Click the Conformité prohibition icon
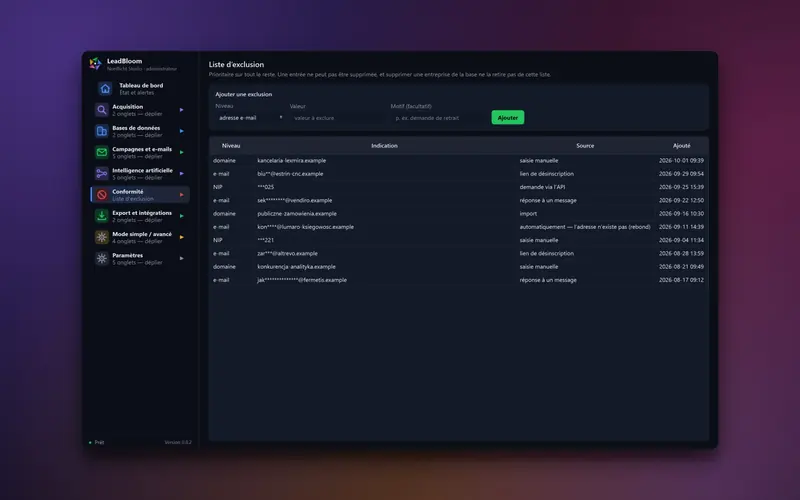This screenshot has height=500, width=800. tap(102, 195)
